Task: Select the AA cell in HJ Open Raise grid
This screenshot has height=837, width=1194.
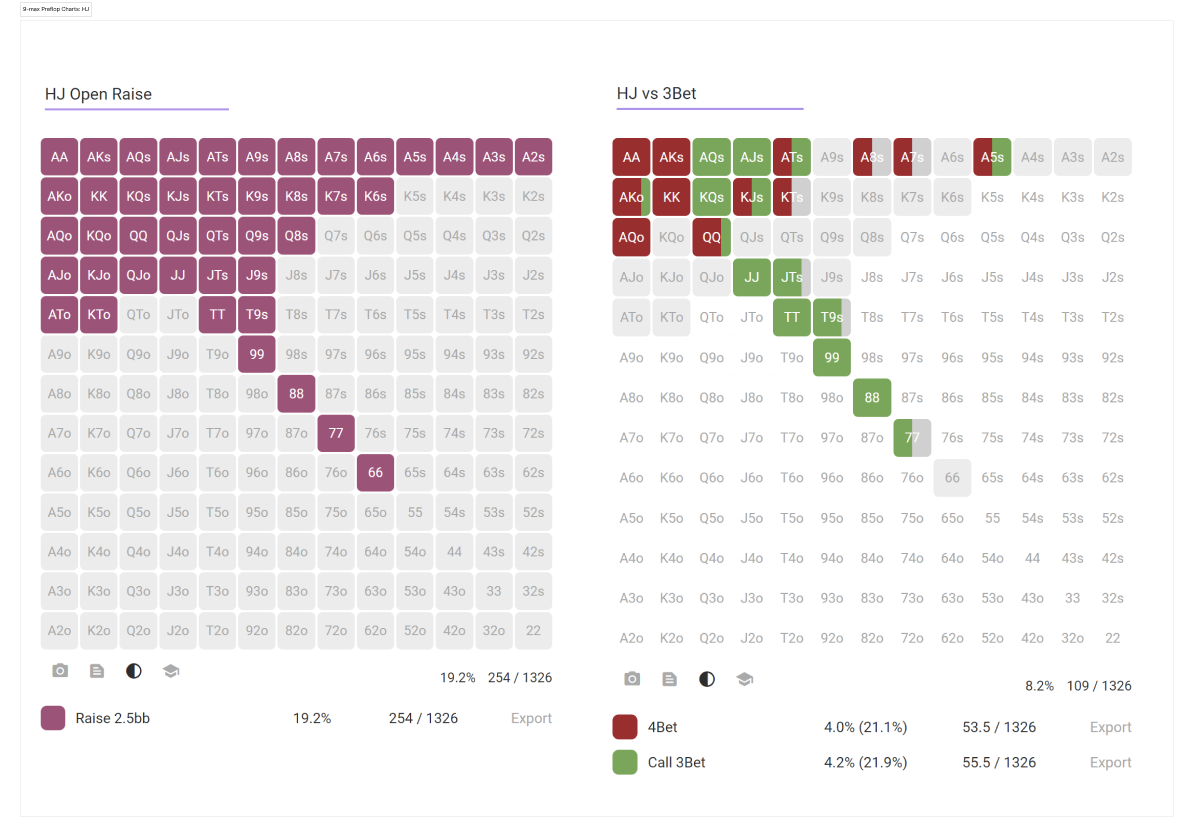Action: [x=59, y=157]
